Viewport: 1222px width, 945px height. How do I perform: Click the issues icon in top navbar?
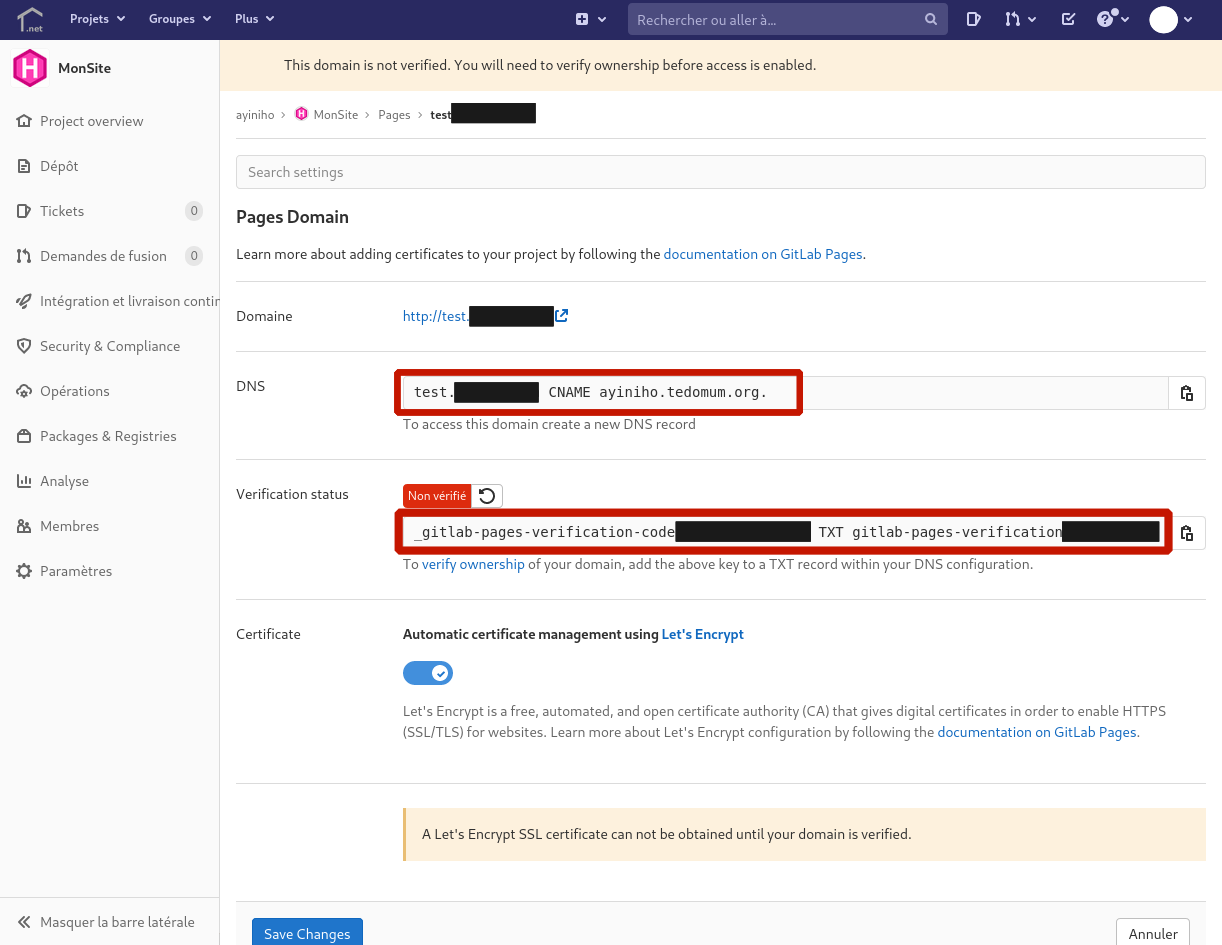pos(974,19)
